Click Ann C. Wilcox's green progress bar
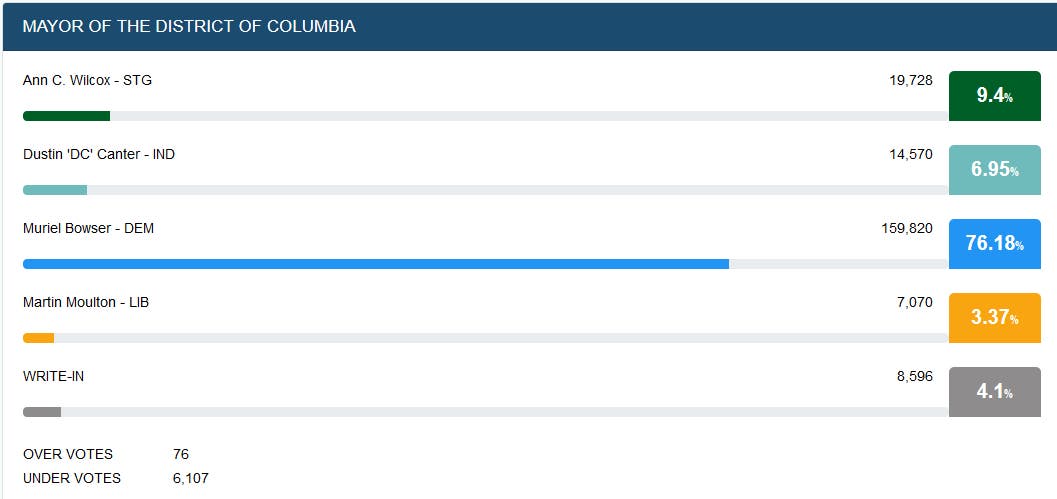The image size is (1057, 499). pos(66,116)
